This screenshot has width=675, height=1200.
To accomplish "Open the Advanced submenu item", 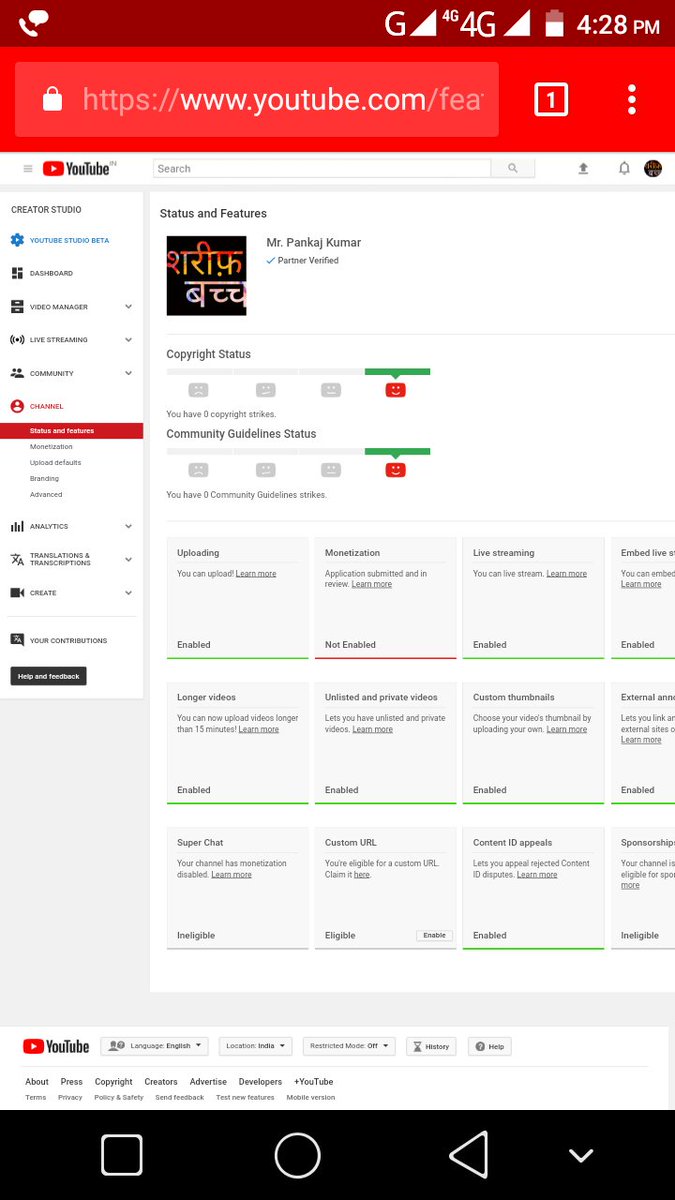I will click(46, 495).
